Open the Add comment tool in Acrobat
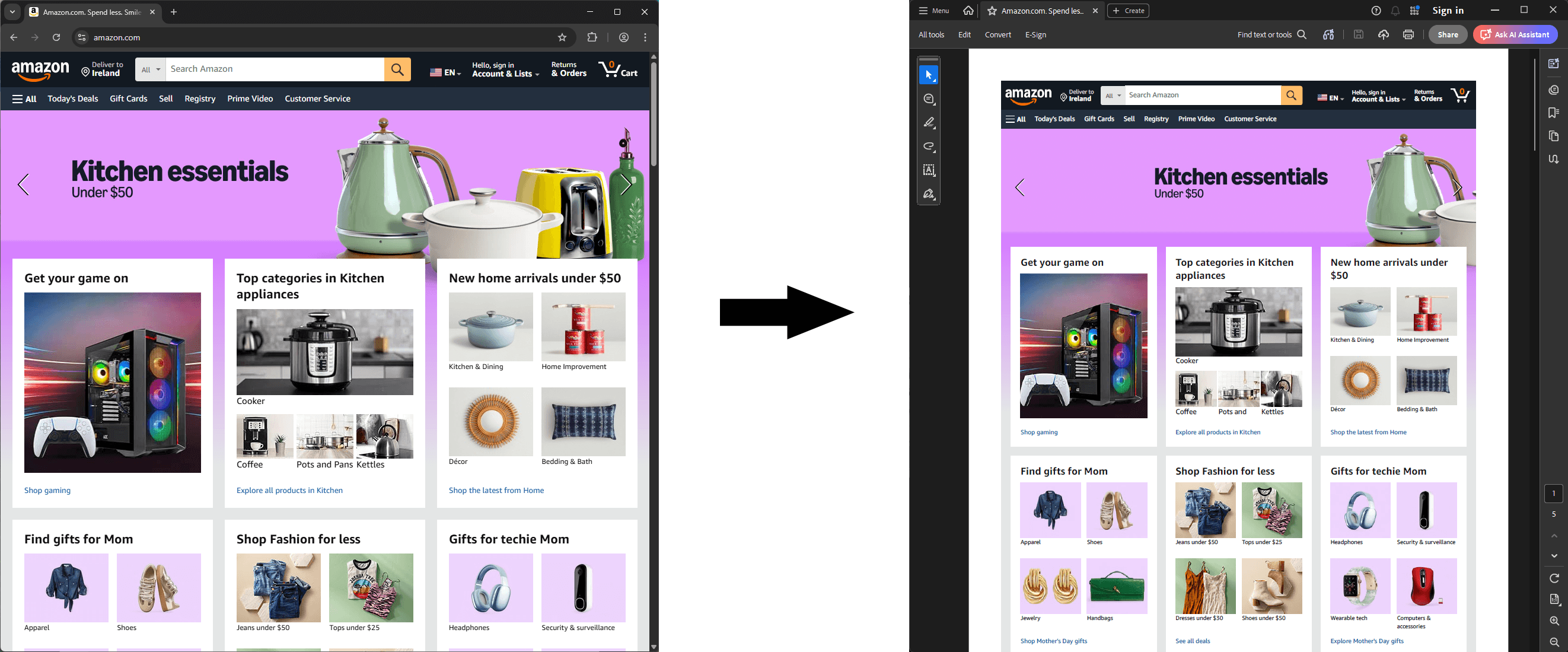 [928, 98]
